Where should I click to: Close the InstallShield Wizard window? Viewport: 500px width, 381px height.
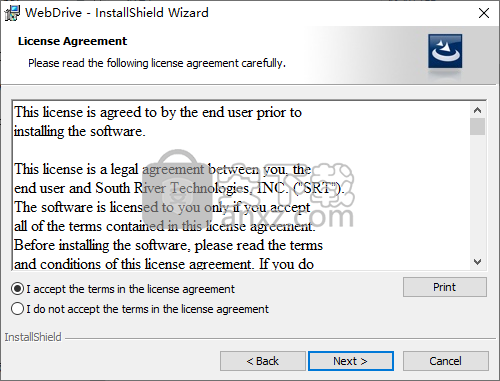point(484,13)
